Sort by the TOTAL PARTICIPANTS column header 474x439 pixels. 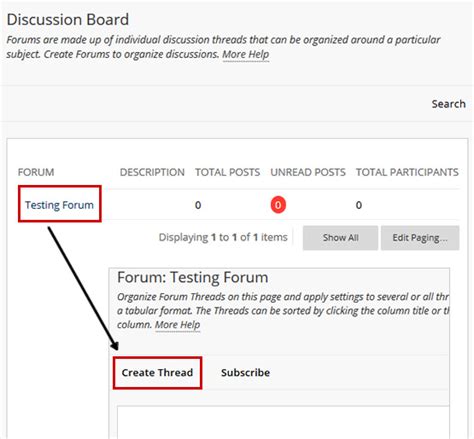pyautogui.click(x=407, y=172)
